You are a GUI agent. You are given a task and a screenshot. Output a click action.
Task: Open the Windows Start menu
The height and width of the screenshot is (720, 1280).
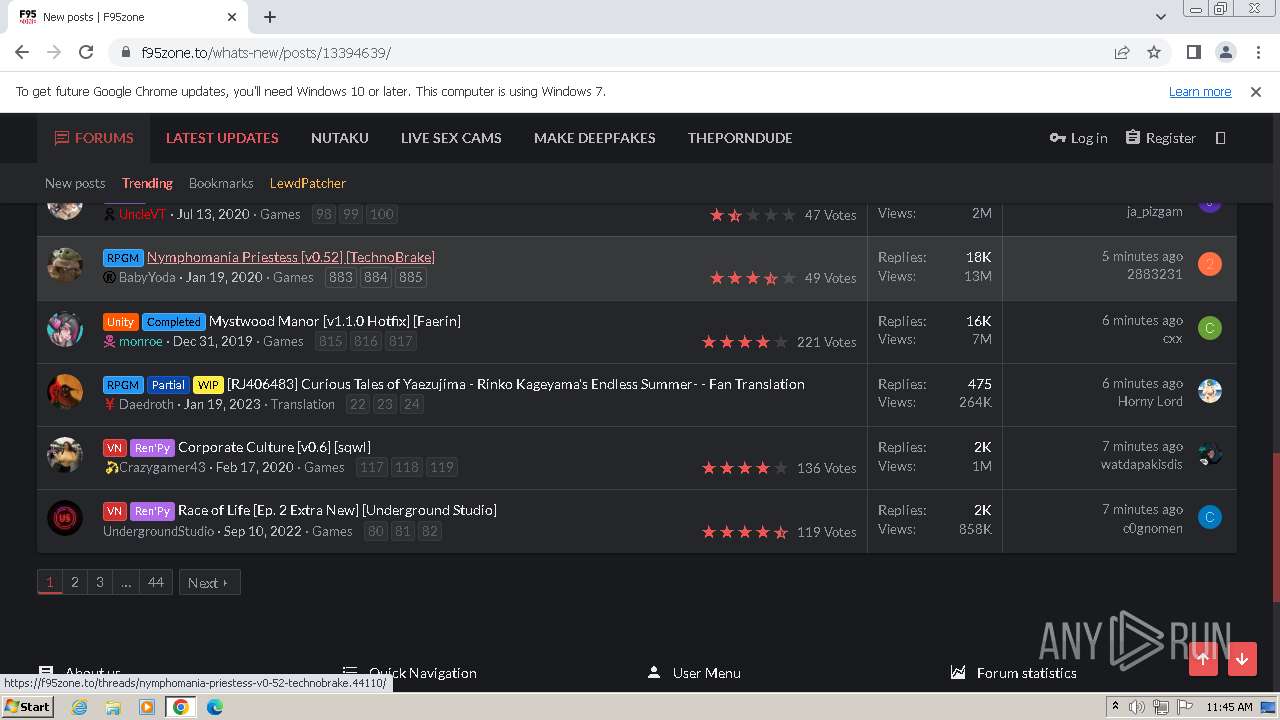click(x=28, y=706)
